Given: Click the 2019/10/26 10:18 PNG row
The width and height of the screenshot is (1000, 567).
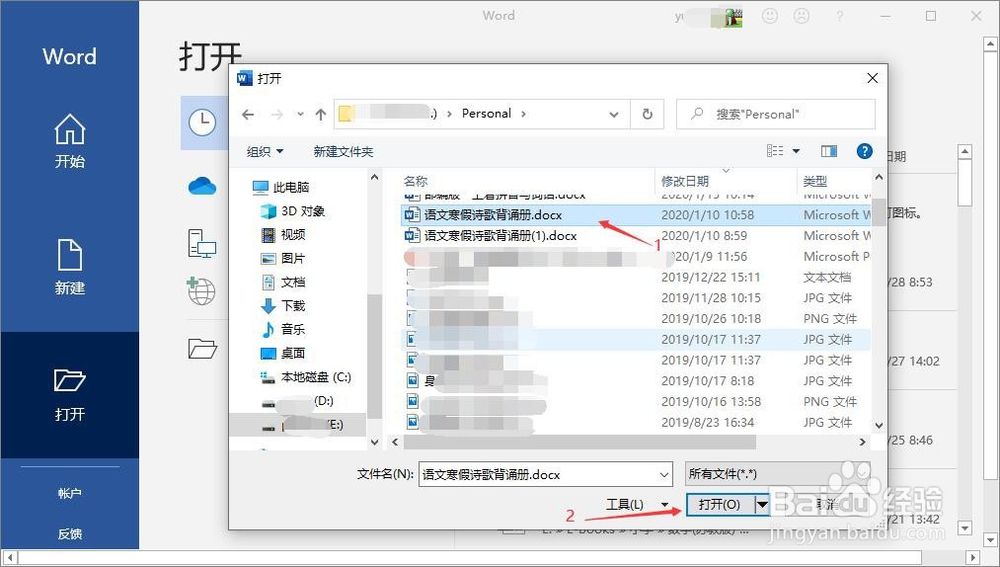Looking at the screenshot, I should tap(635, 319).
